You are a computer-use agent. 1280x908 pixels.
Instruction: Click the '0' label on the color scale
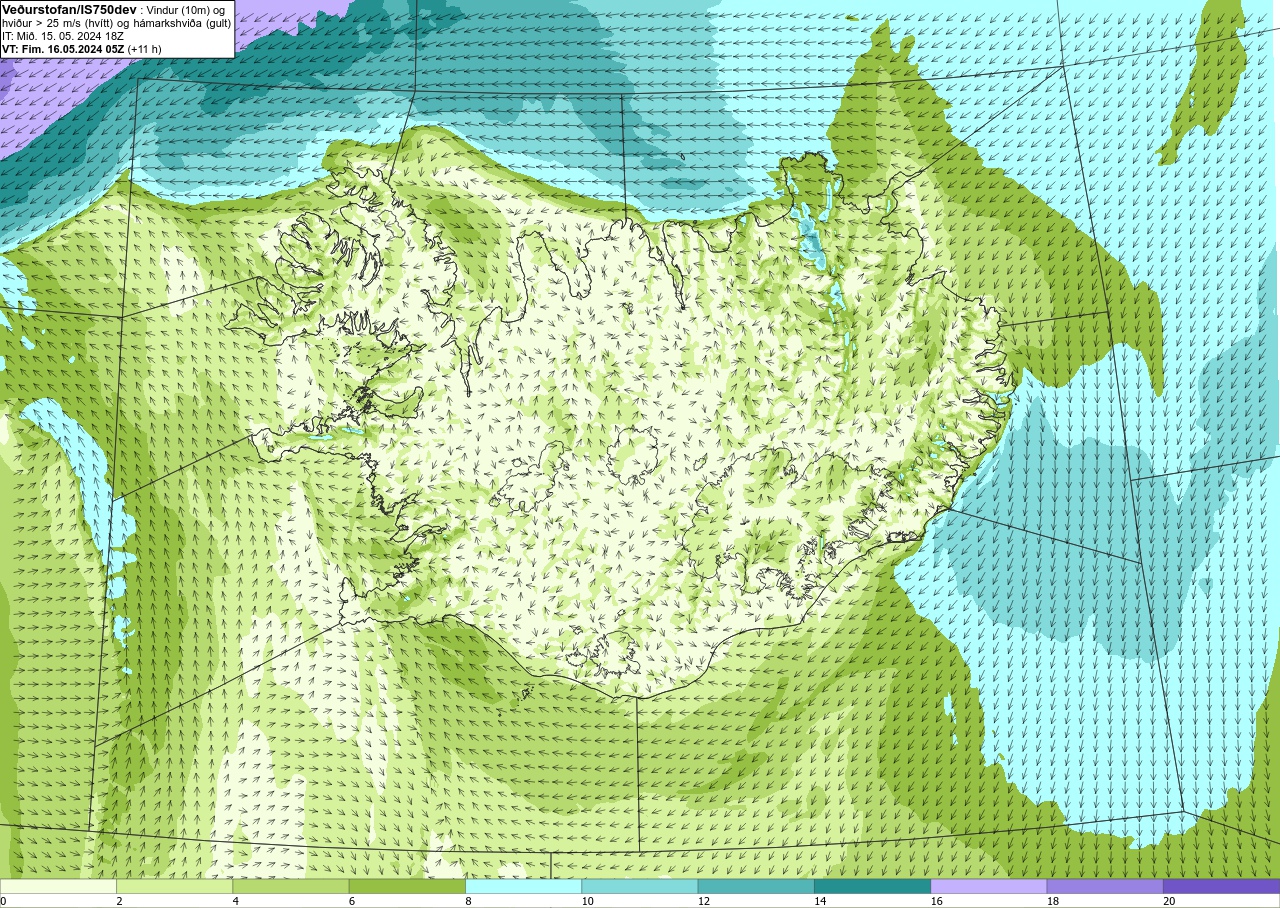[3, 901]
